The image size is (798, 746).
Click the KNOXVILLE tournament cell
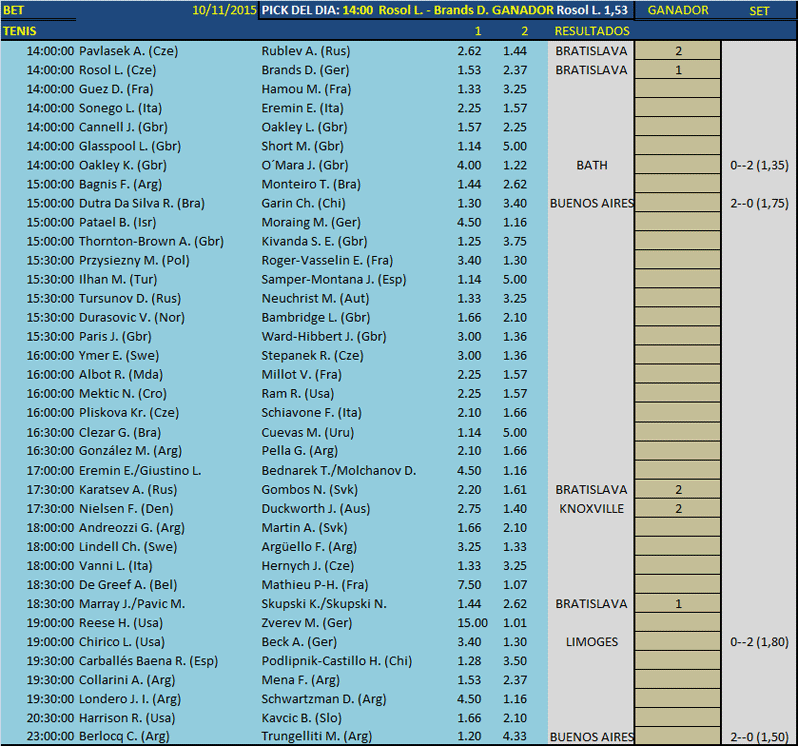[x=591, y=509]
